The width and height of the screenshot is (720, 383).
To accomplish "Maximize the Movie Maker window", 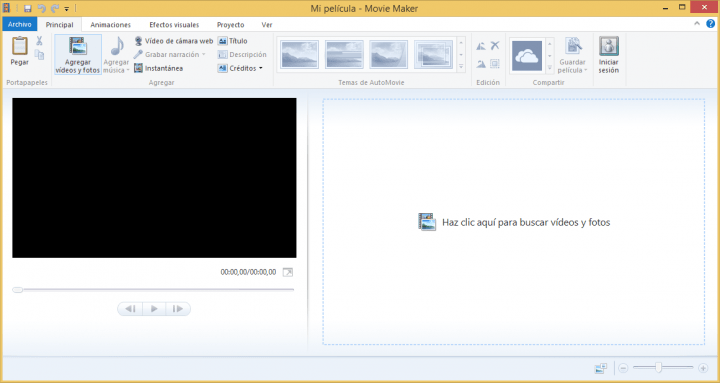I will [682, 8].
